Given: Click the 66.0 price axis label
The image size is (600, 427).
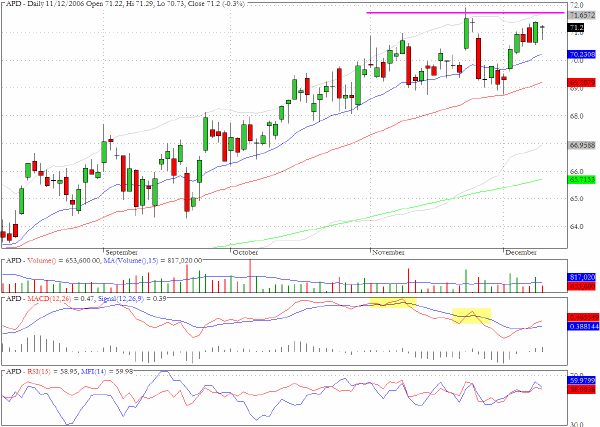Looking at the screenshot, I should (576, 171).
